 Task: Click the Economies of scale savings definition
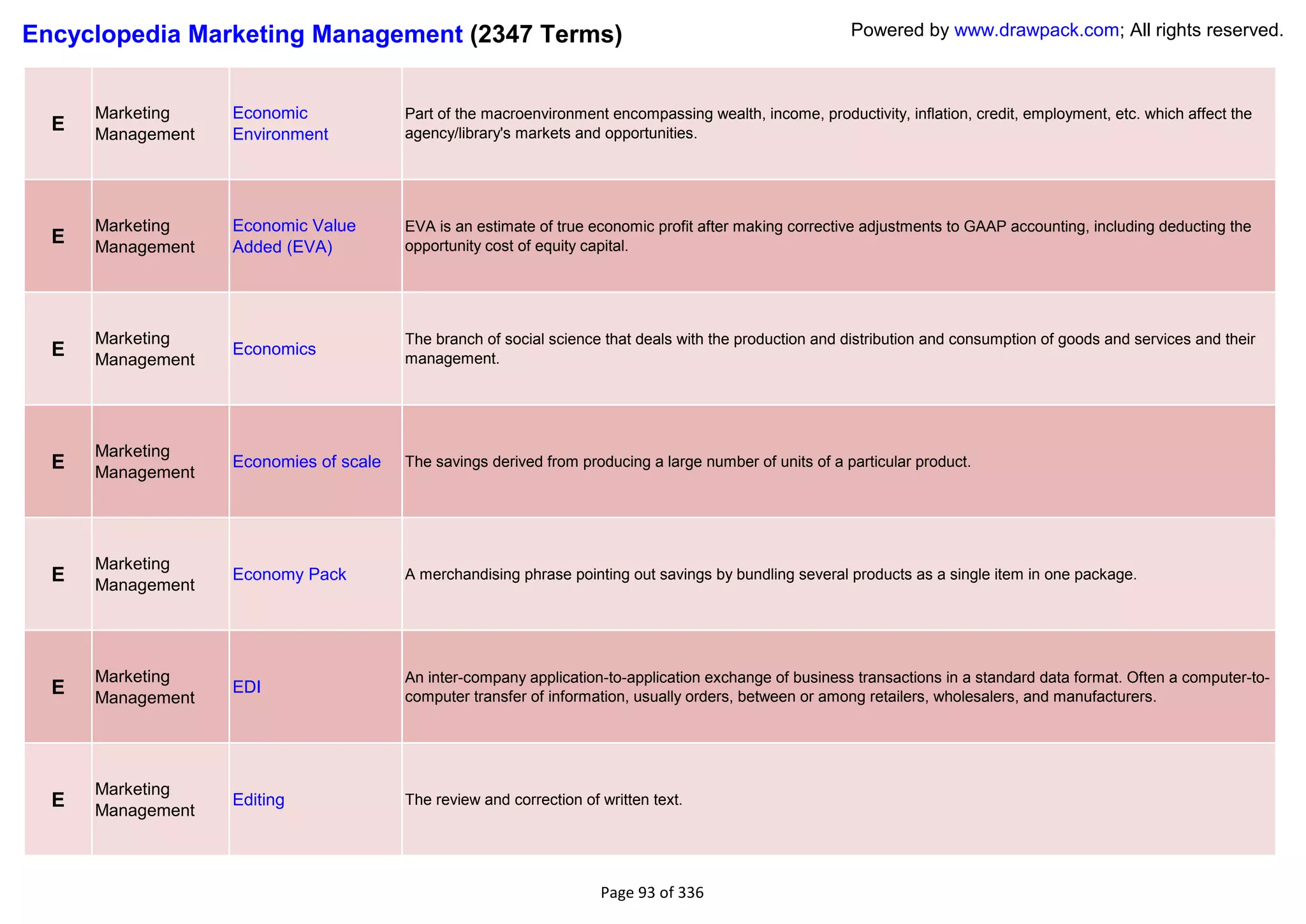coord(687,462)
